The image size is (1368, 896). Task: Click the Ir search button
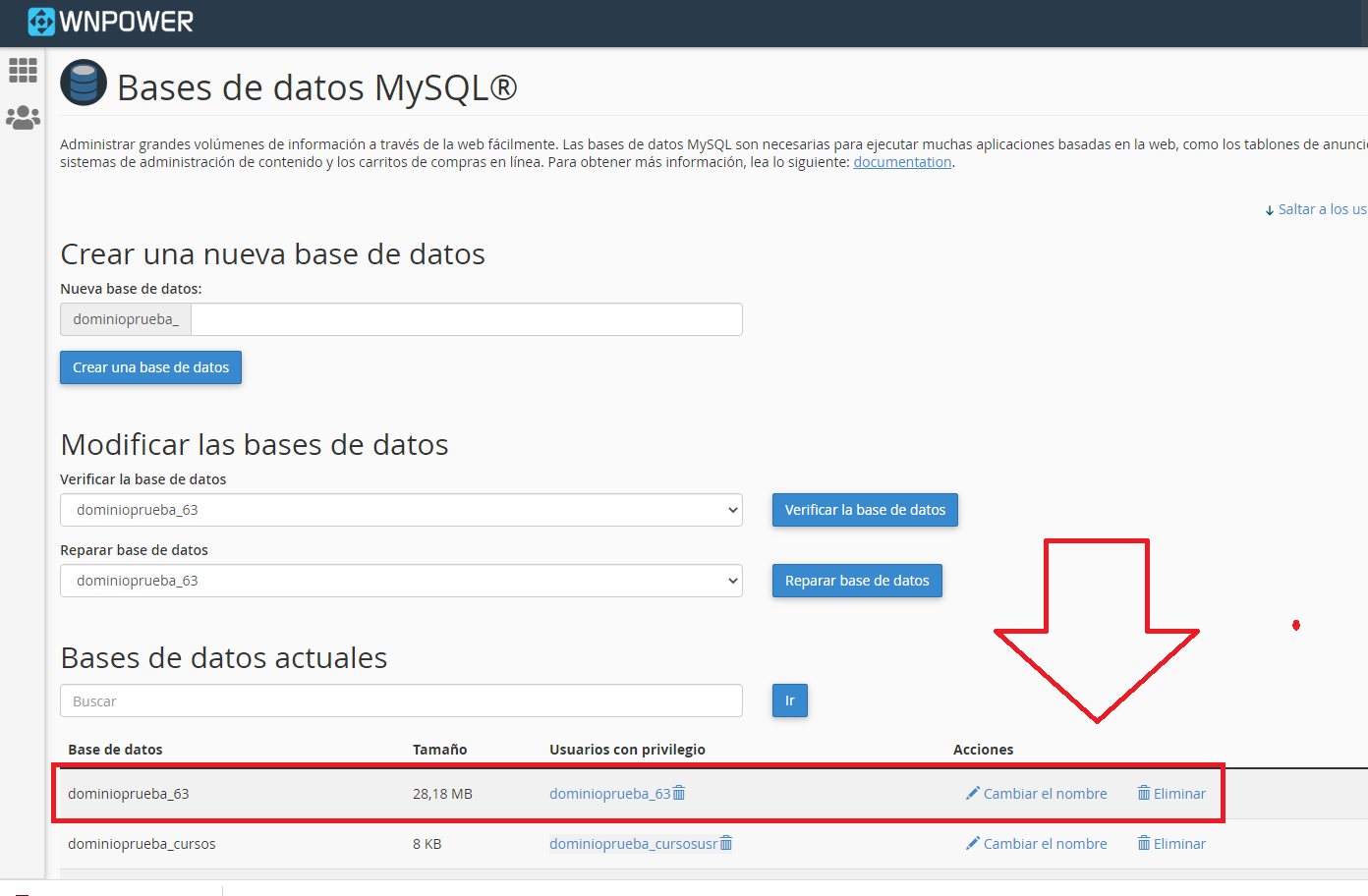click(789, 700)
